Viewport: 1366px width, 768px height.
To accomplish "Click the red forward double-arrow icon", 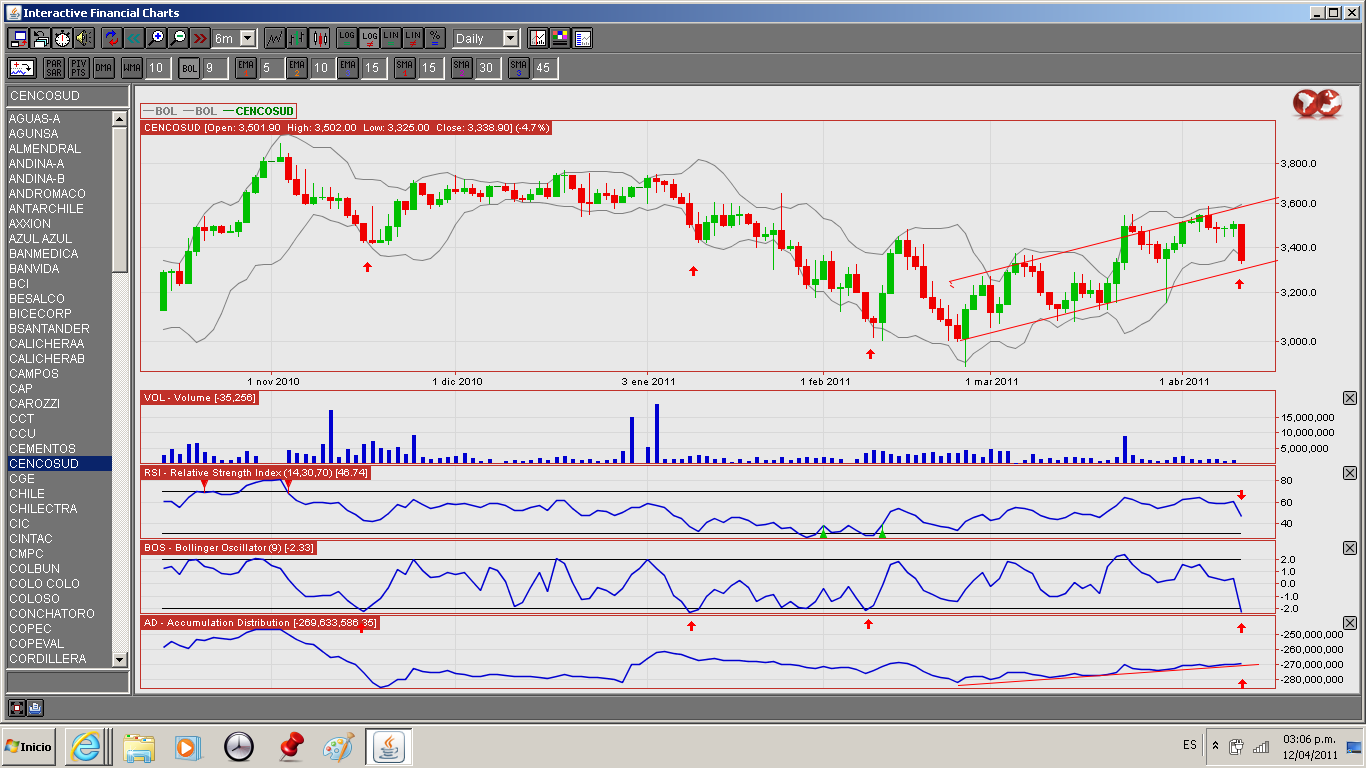I will coord(200,38).
